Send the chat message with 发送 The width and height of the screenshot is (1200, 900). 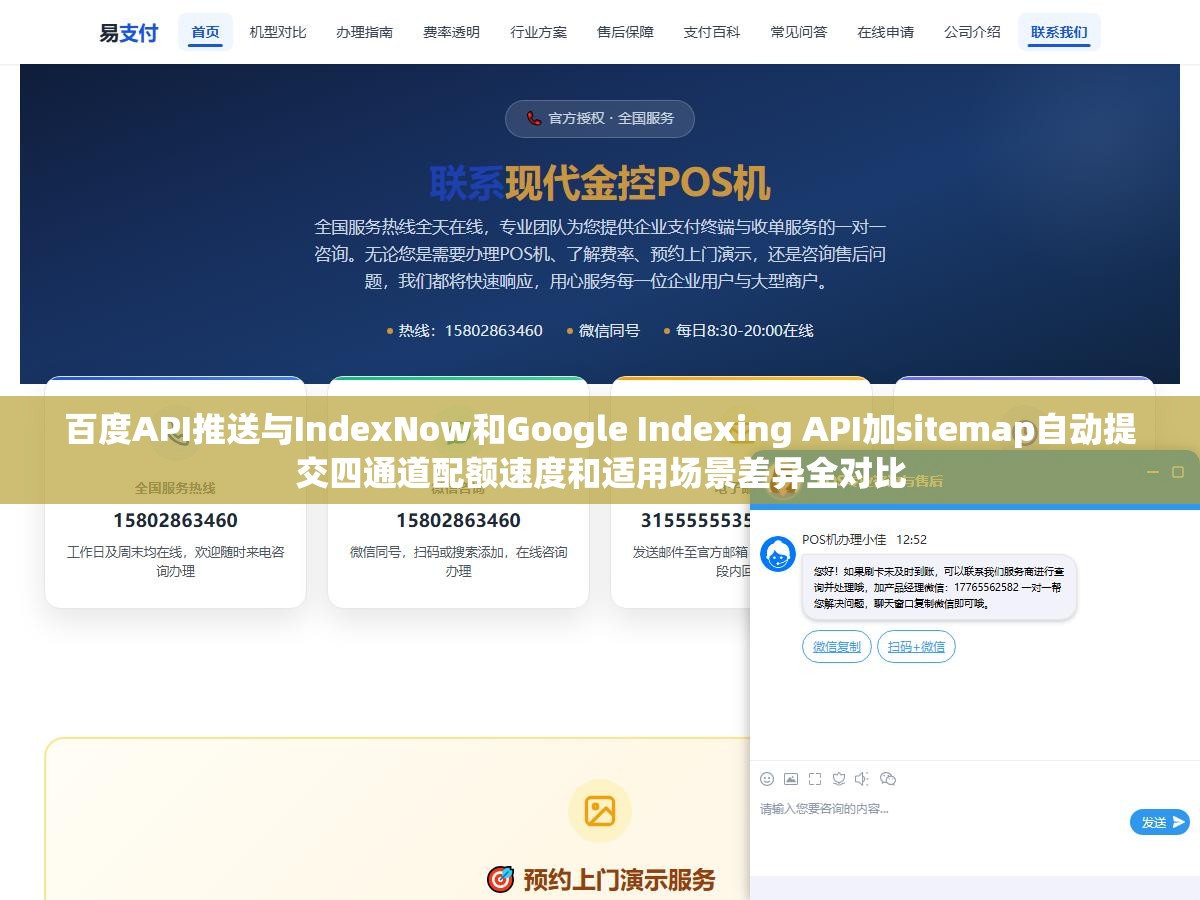point(1160,822)
